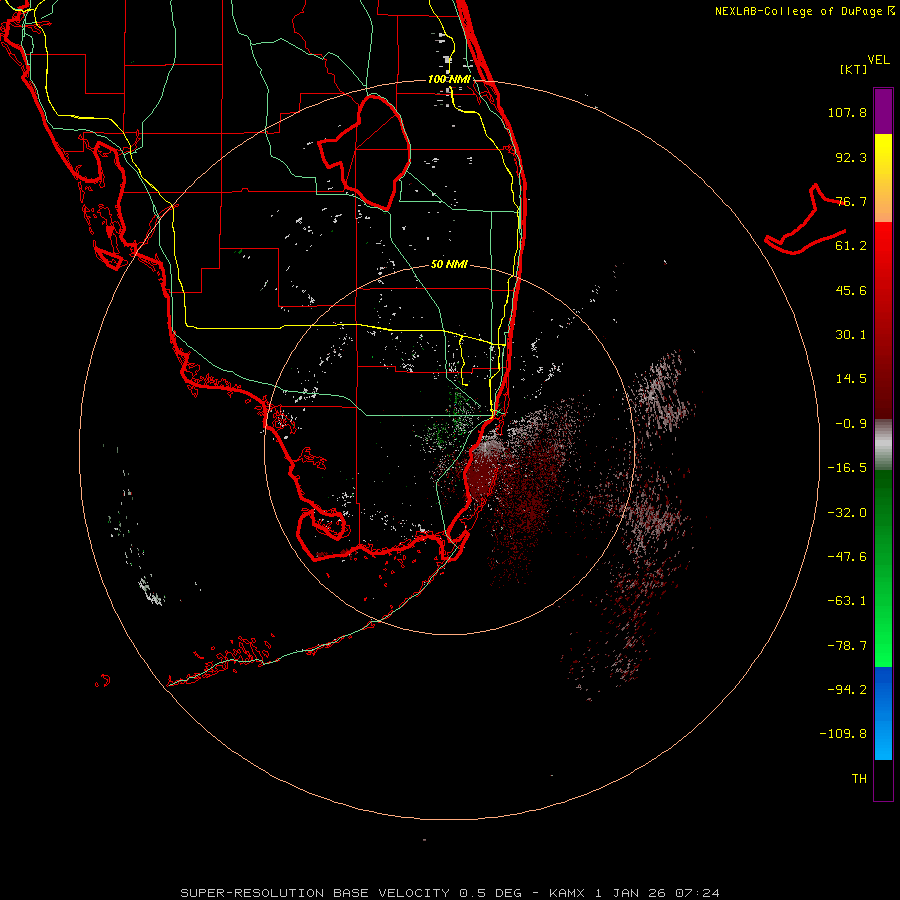Click the 45.6 velocity scale value
This screenshot has width=900, height=900.
851,290
